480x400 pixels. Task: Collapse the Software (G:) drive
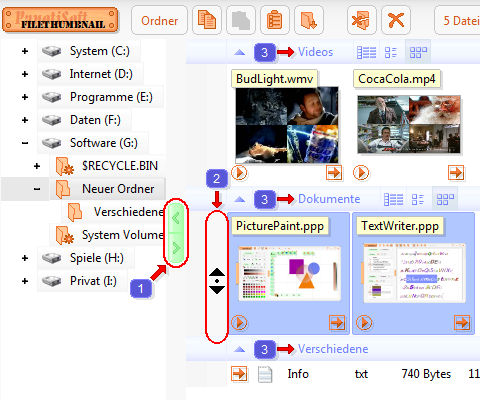pyautogui.click(x=25, y=143)
